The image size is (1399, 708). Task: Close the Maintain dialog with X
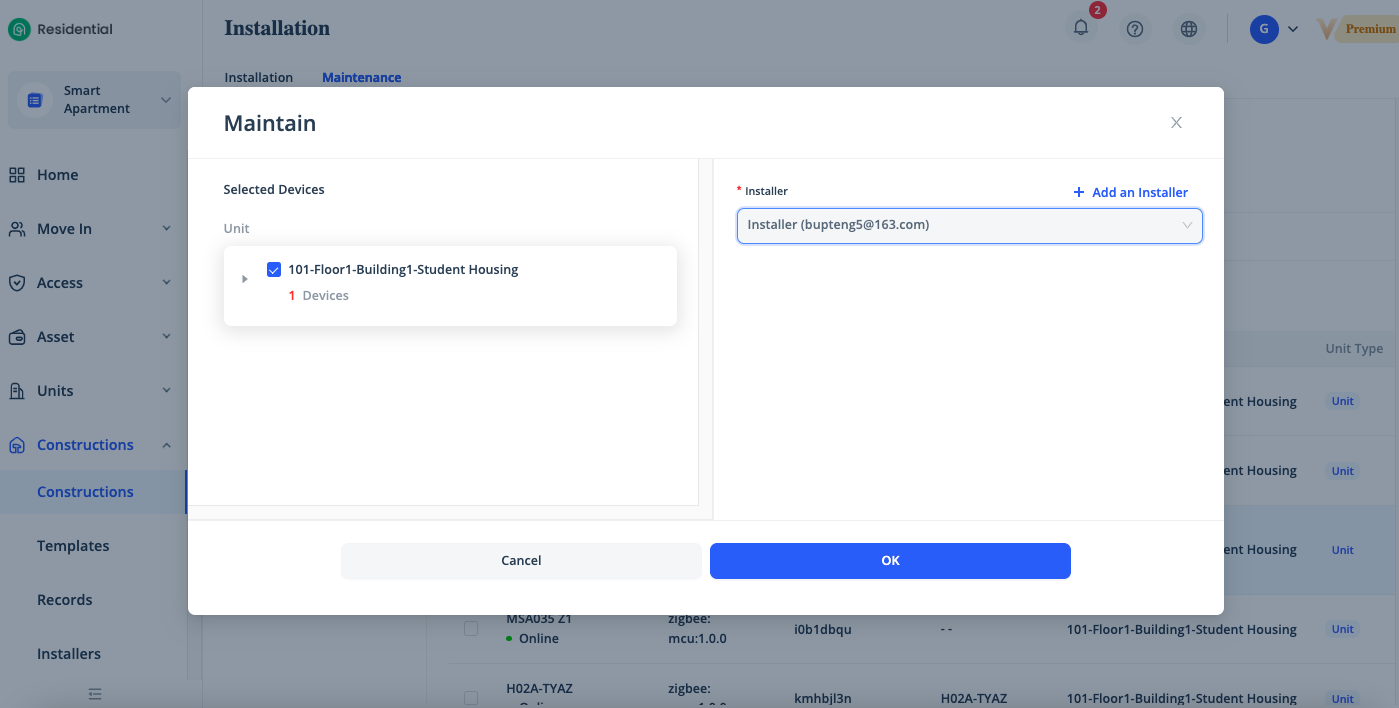click(x=1176, y=123)
